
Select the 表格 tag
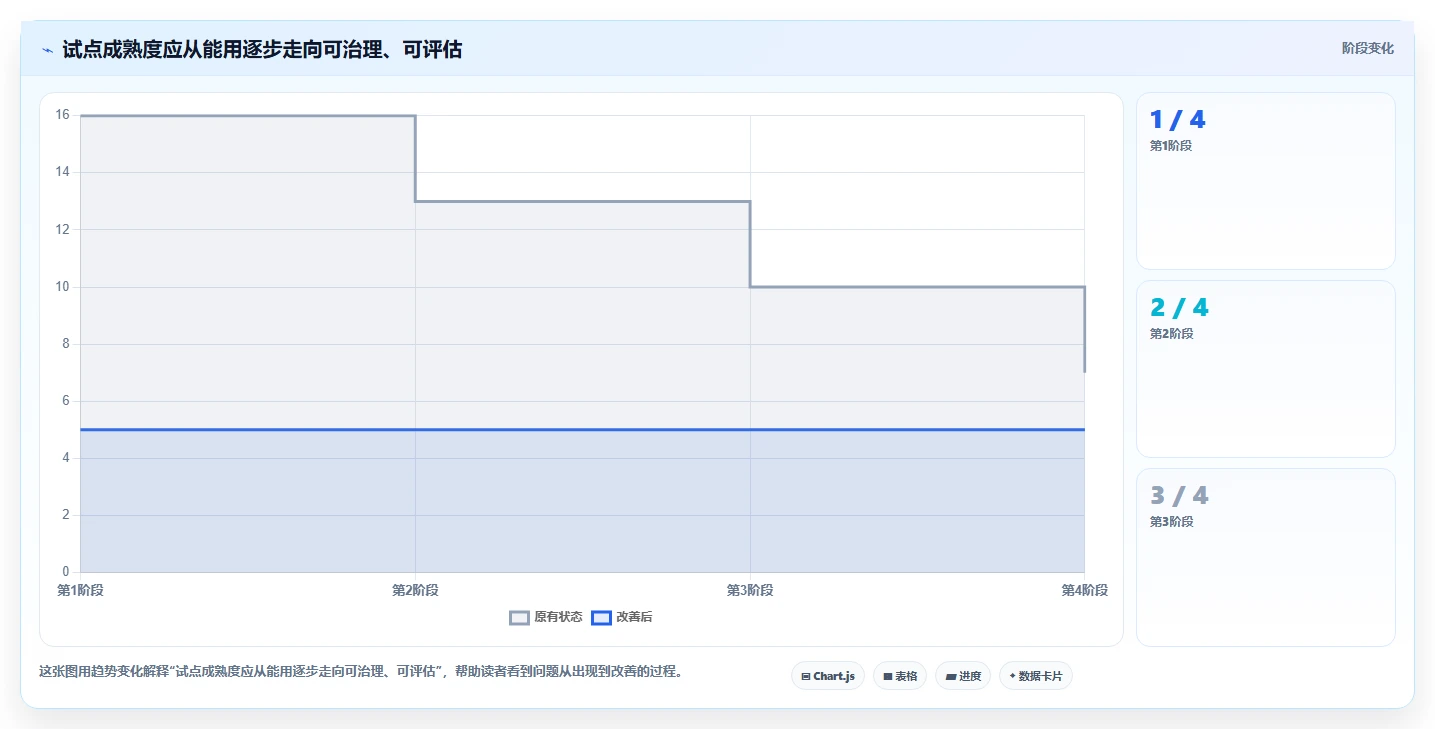click(900, 676)
